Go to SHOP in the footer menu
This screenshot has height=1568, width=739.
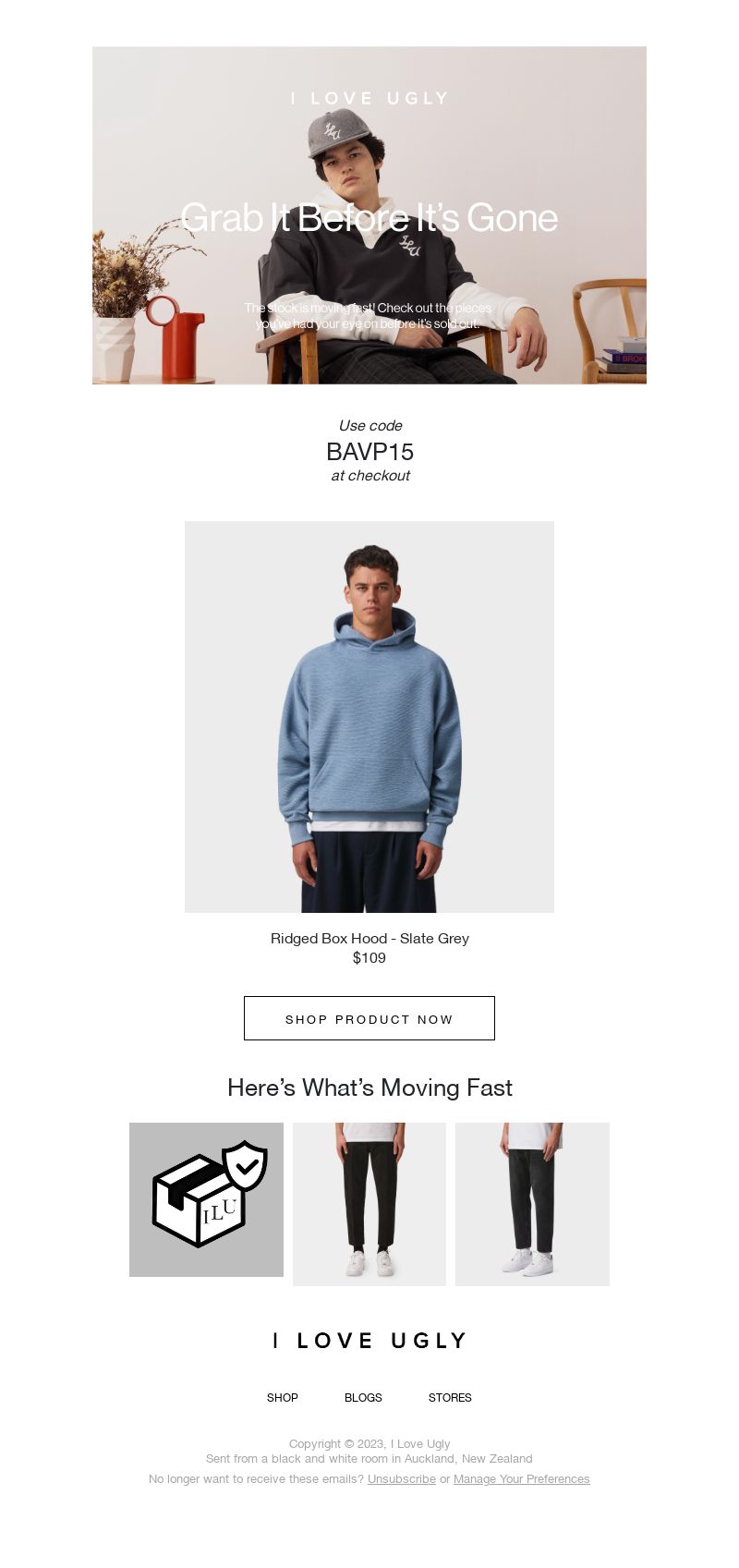(283, 1398)
